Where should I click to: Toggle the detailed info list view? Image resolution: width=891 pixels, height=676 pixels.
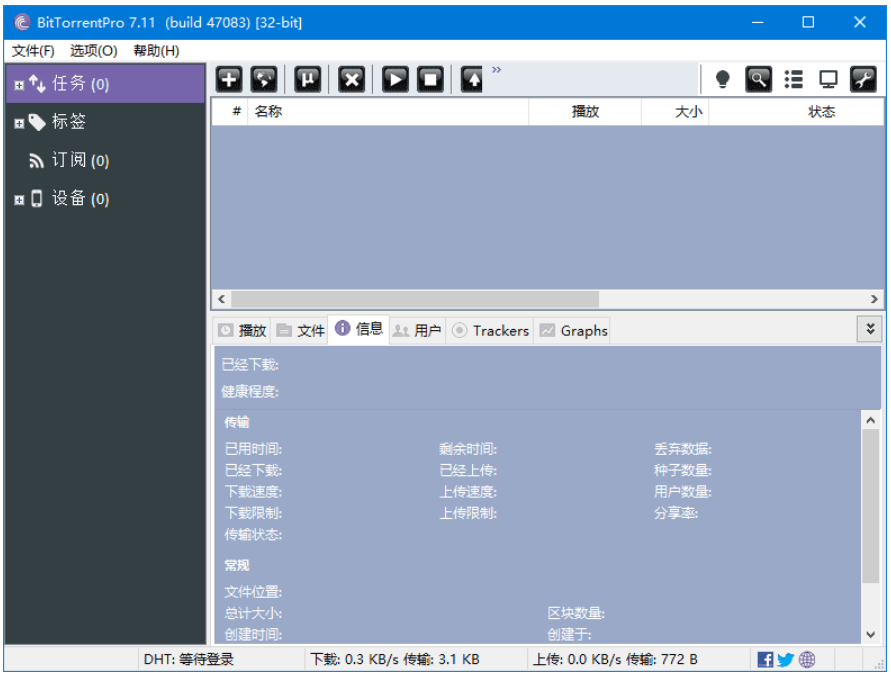pyautogui.click(x=795, y=79)
